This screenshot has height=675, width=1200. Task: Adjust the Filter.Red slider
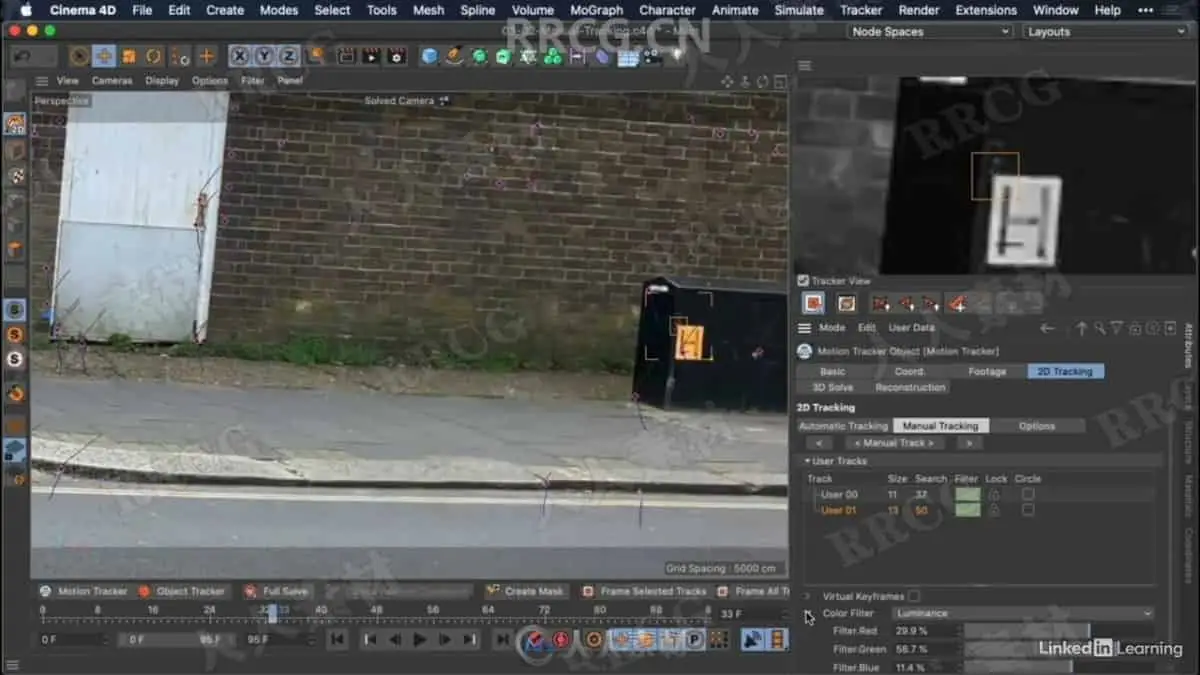[x=1058, y=631]
